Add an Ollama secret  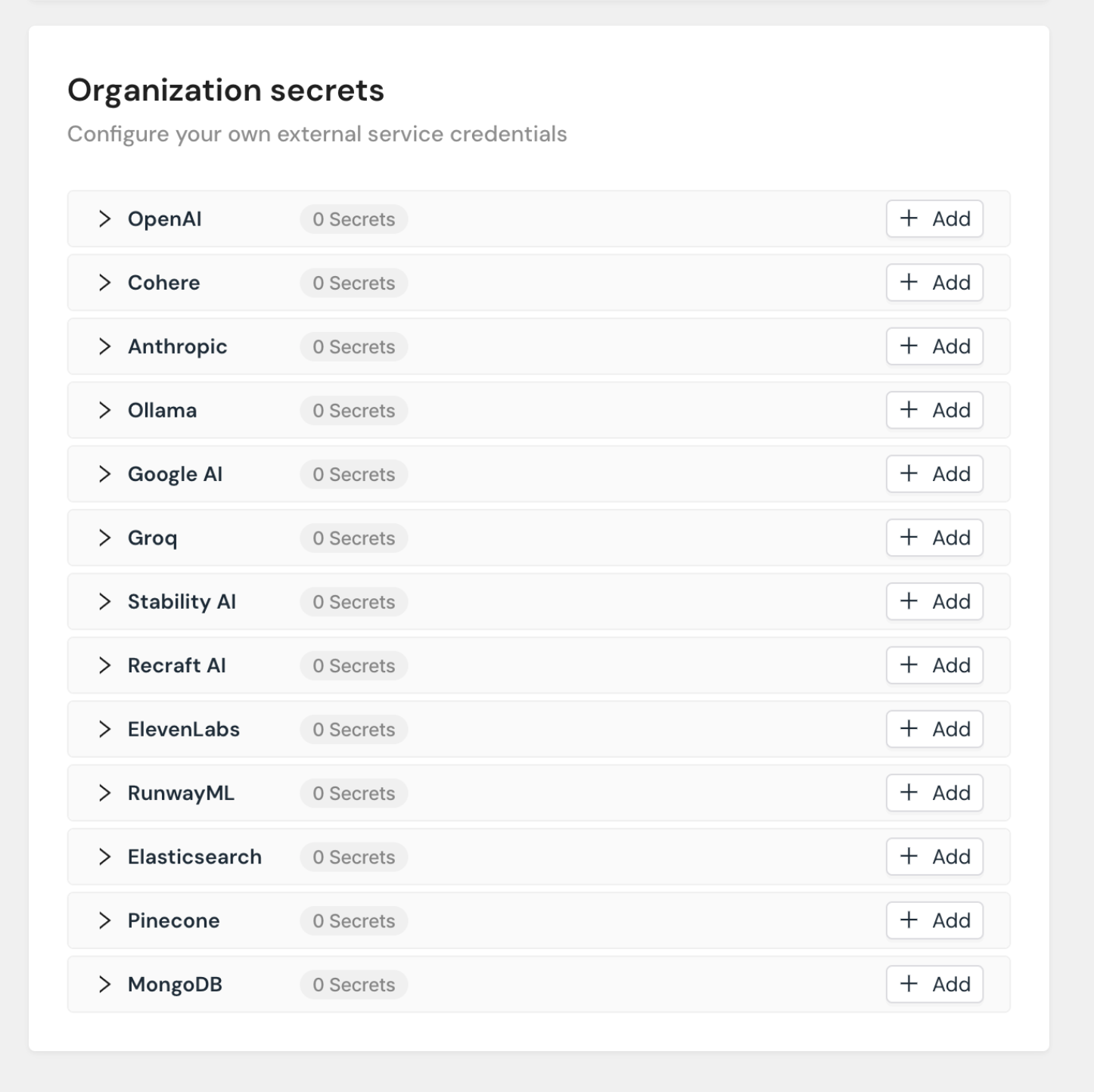(x=934, y=411)
